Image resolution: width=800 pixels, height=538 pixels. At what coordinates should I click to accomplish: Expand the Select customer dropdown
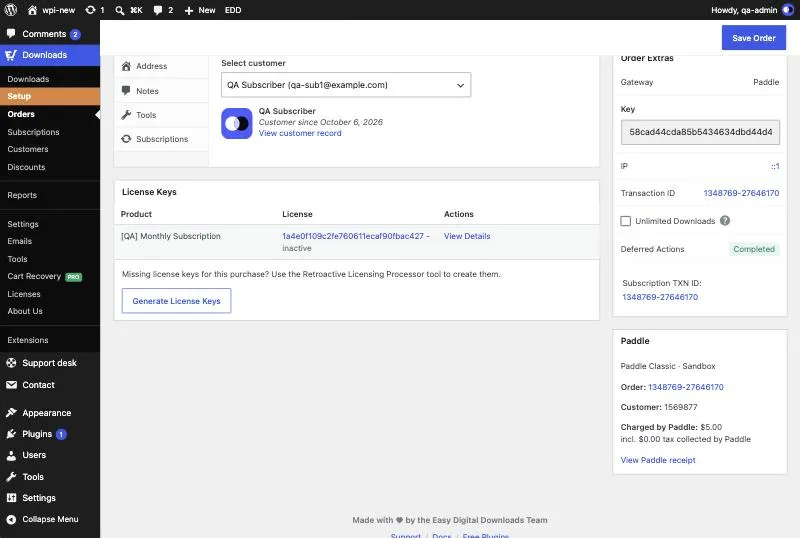coord(346,85)
